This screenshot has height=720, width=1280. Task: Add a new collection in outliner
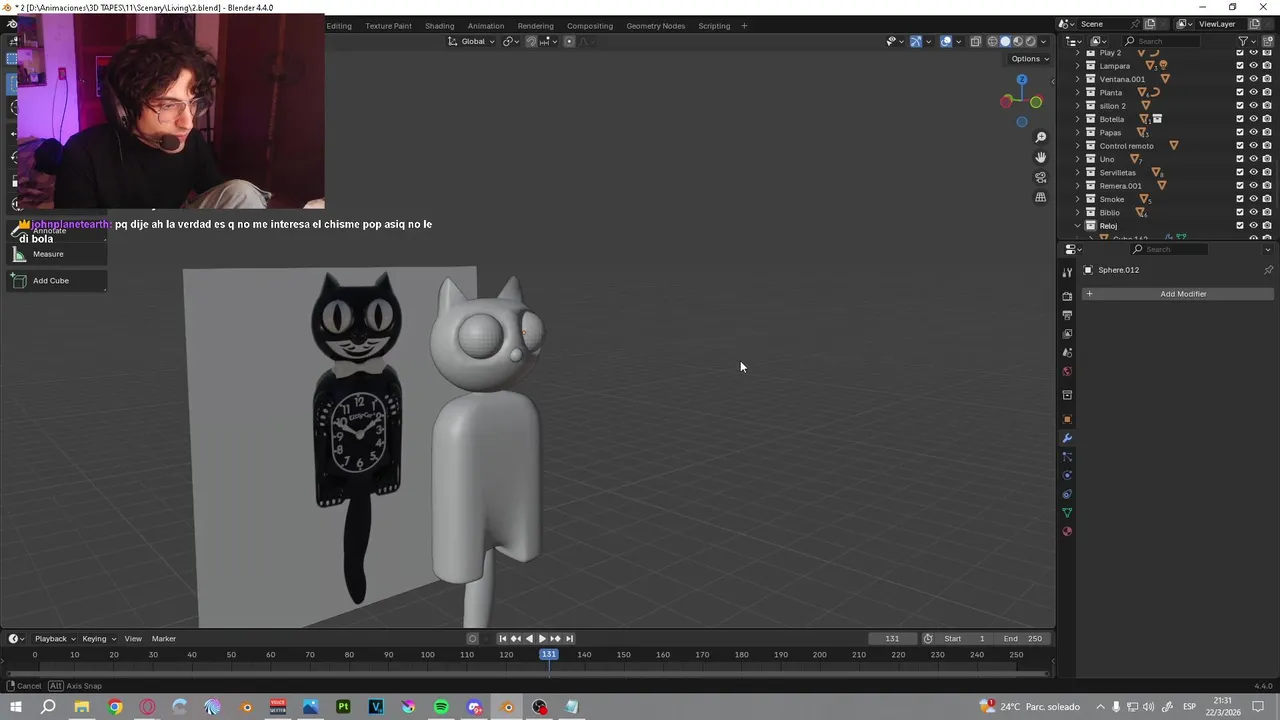(x=1270, y=41)
